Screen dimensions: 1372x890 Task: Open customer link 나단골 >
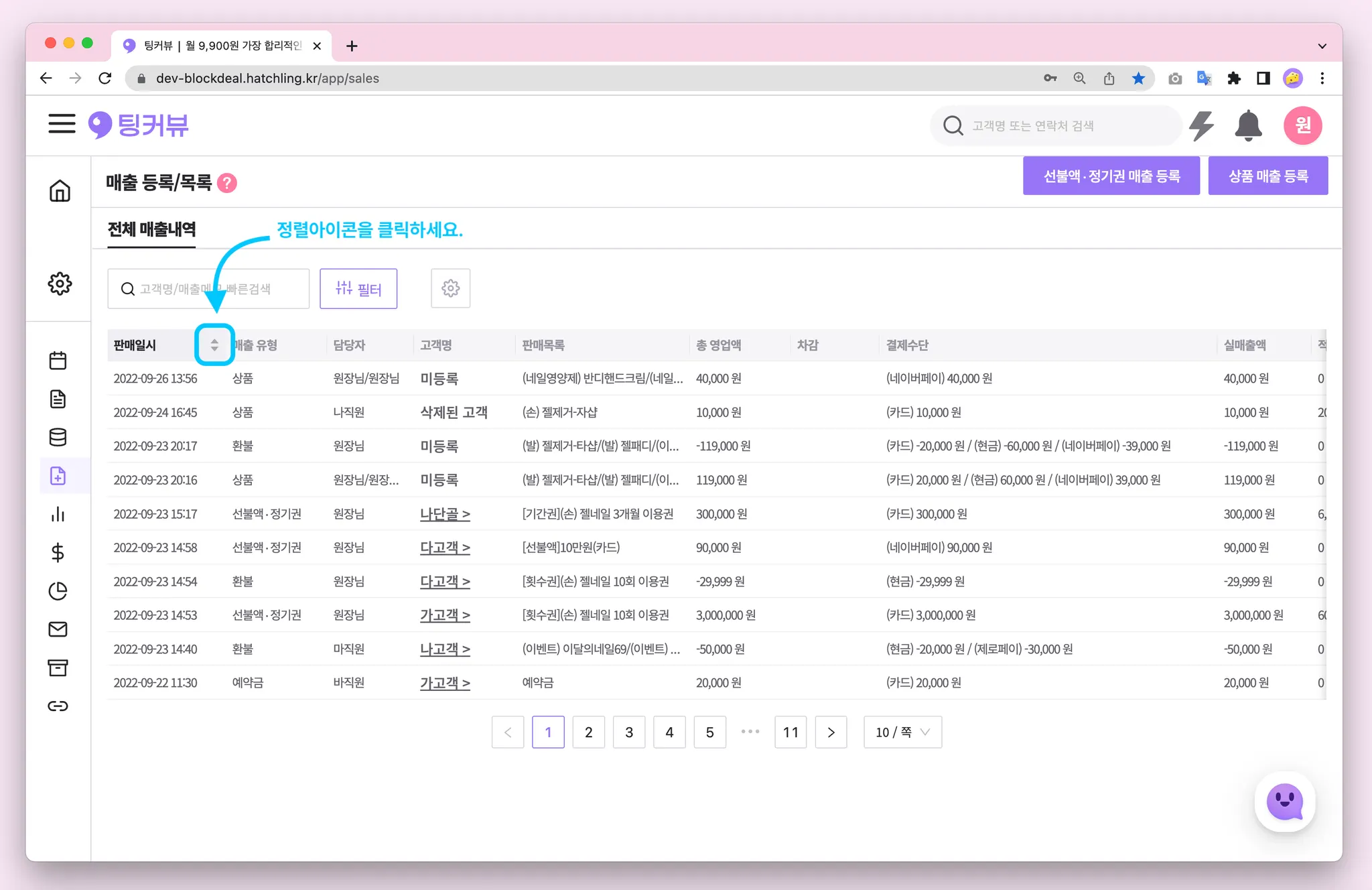(445, 514)
